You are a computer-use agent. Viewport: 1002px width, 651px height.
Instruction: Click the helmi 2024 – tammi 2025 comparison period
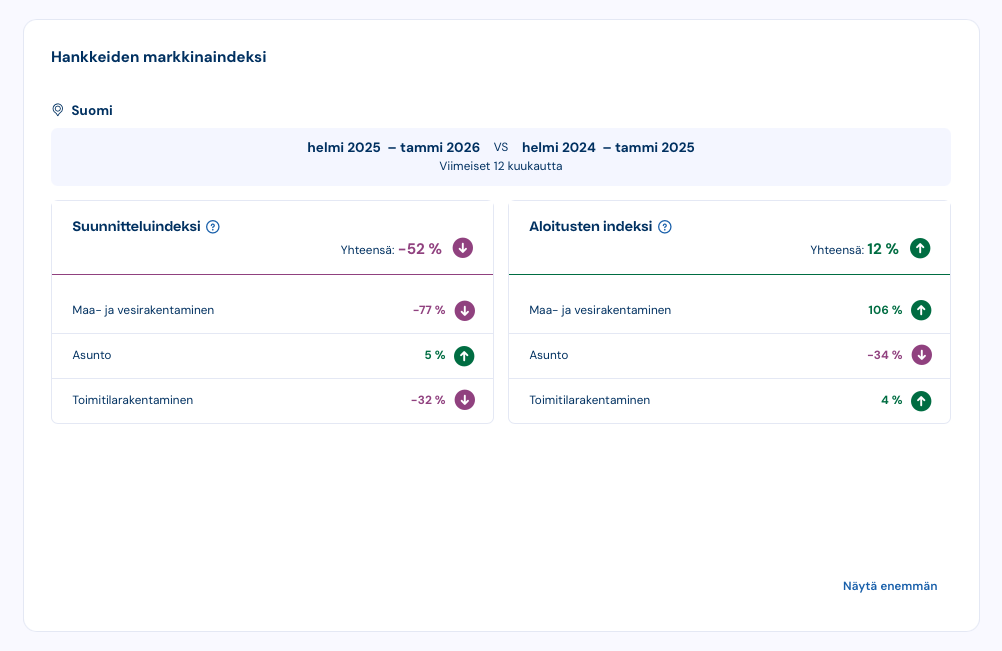608,147
